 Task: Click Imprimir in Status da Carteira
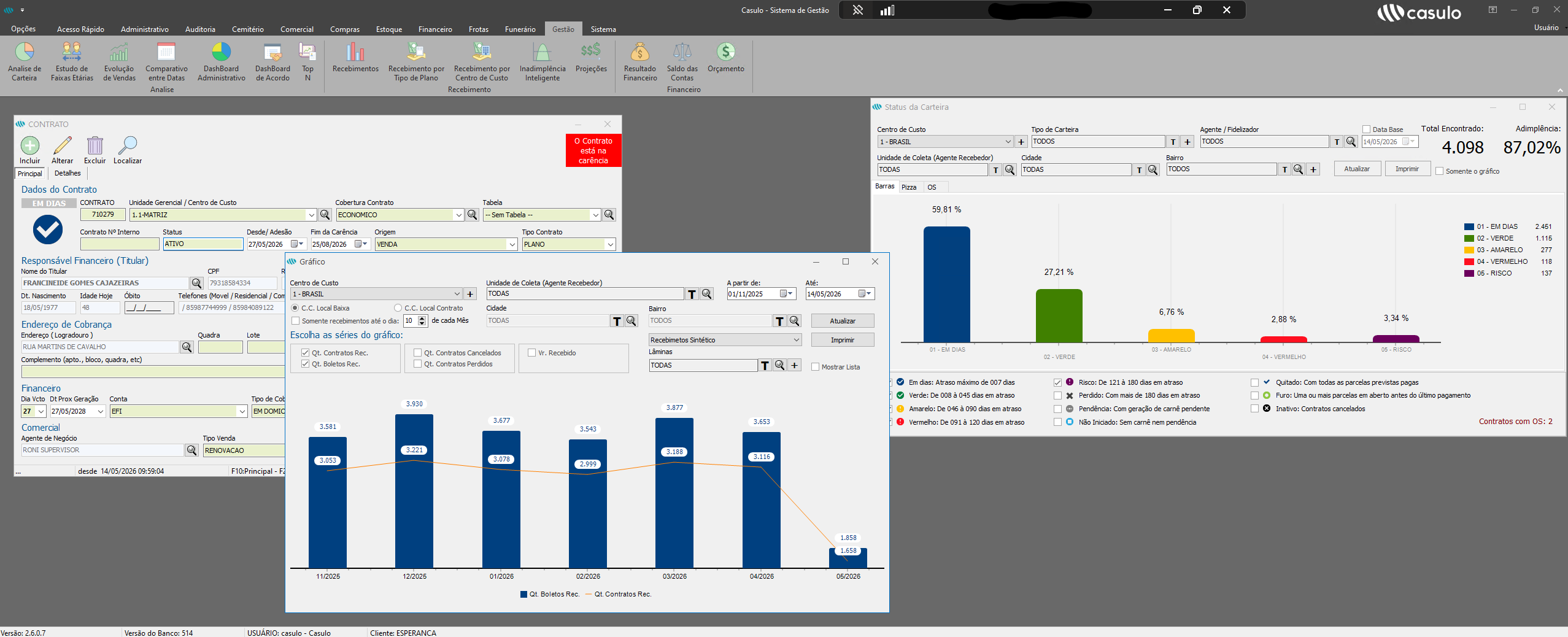coord(1407,169)
